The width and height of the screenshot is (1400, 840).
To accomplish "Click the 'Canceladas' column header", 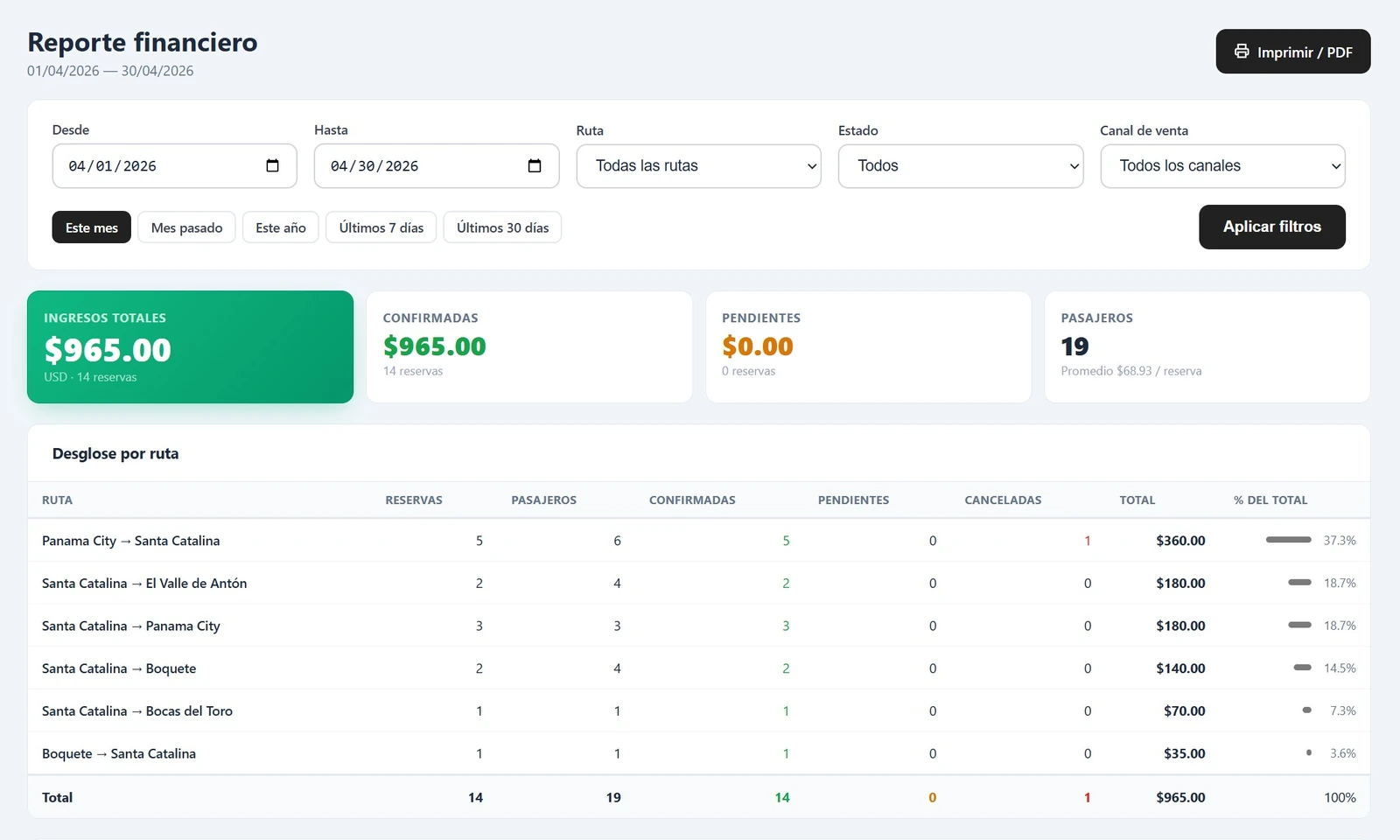I will (x=1003, y=500).
